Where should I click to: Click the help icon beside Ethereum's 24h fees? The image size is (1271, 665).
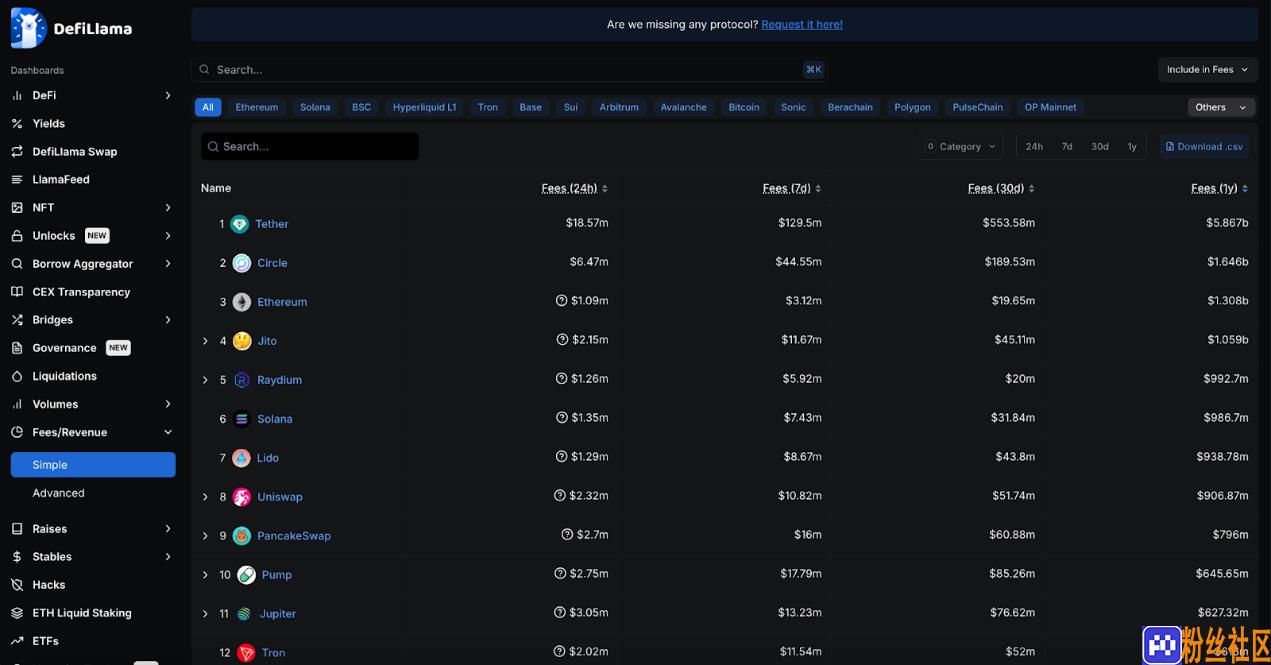(562, 300)
